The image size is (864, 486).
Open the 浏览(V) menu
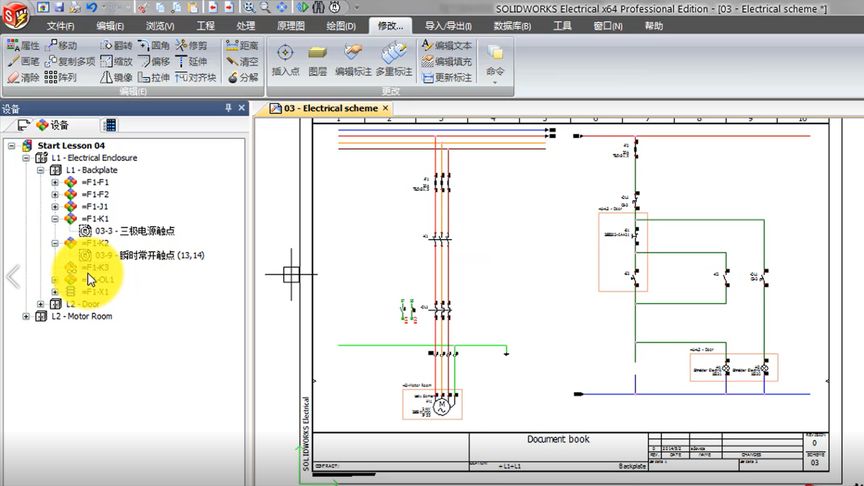coord(160,26)
